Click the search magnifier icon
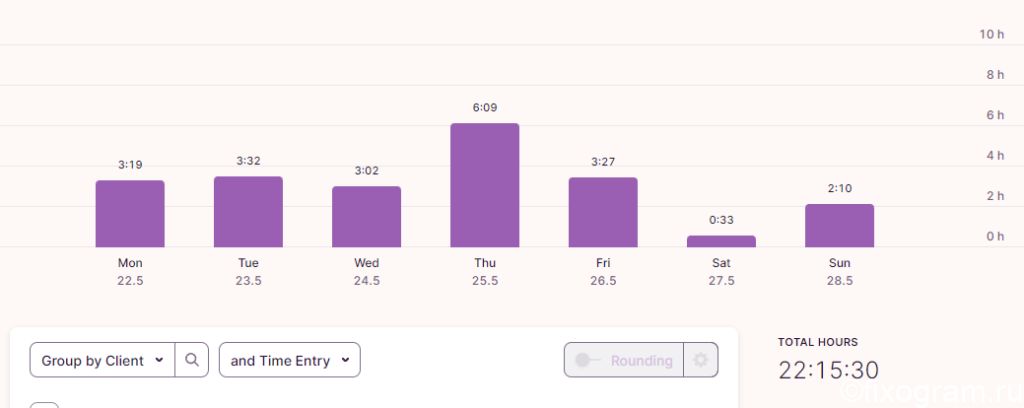1024x408 pixels. 191,360
